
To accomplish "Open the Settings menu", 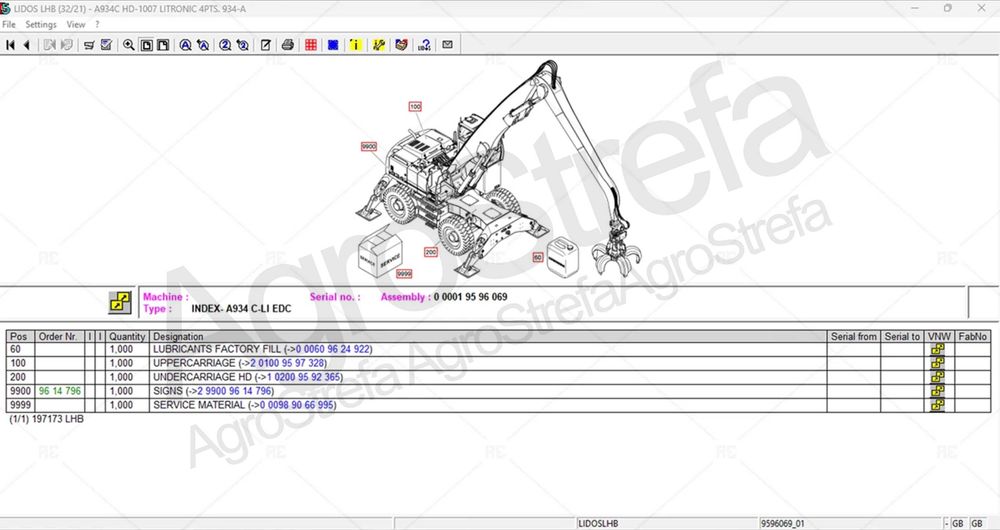I will click(41, 24).
